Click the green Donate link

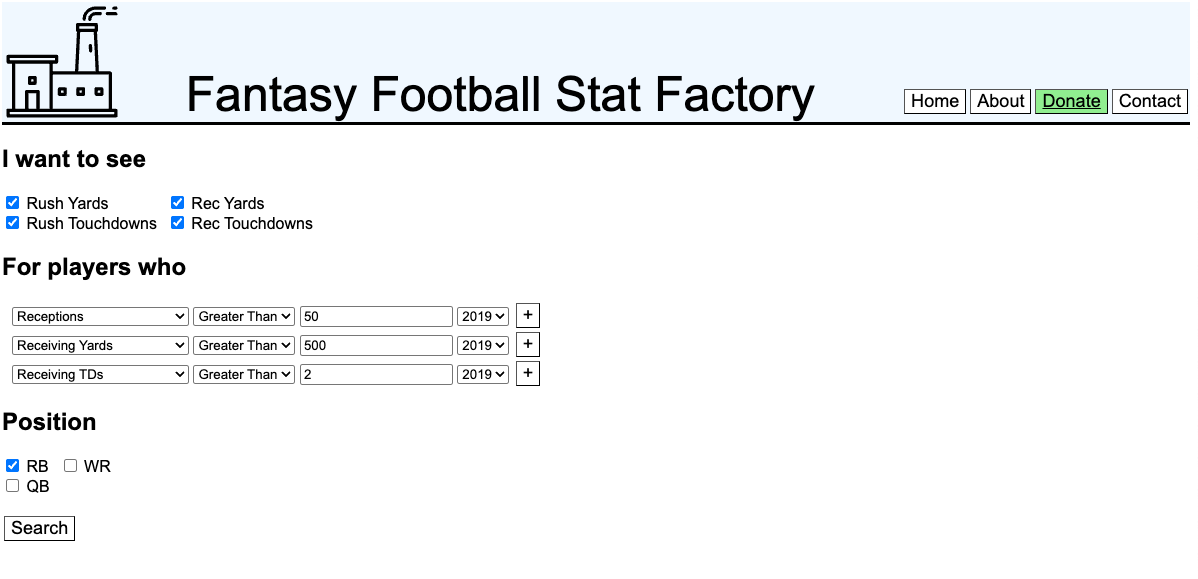click(x=1071, y=101)
